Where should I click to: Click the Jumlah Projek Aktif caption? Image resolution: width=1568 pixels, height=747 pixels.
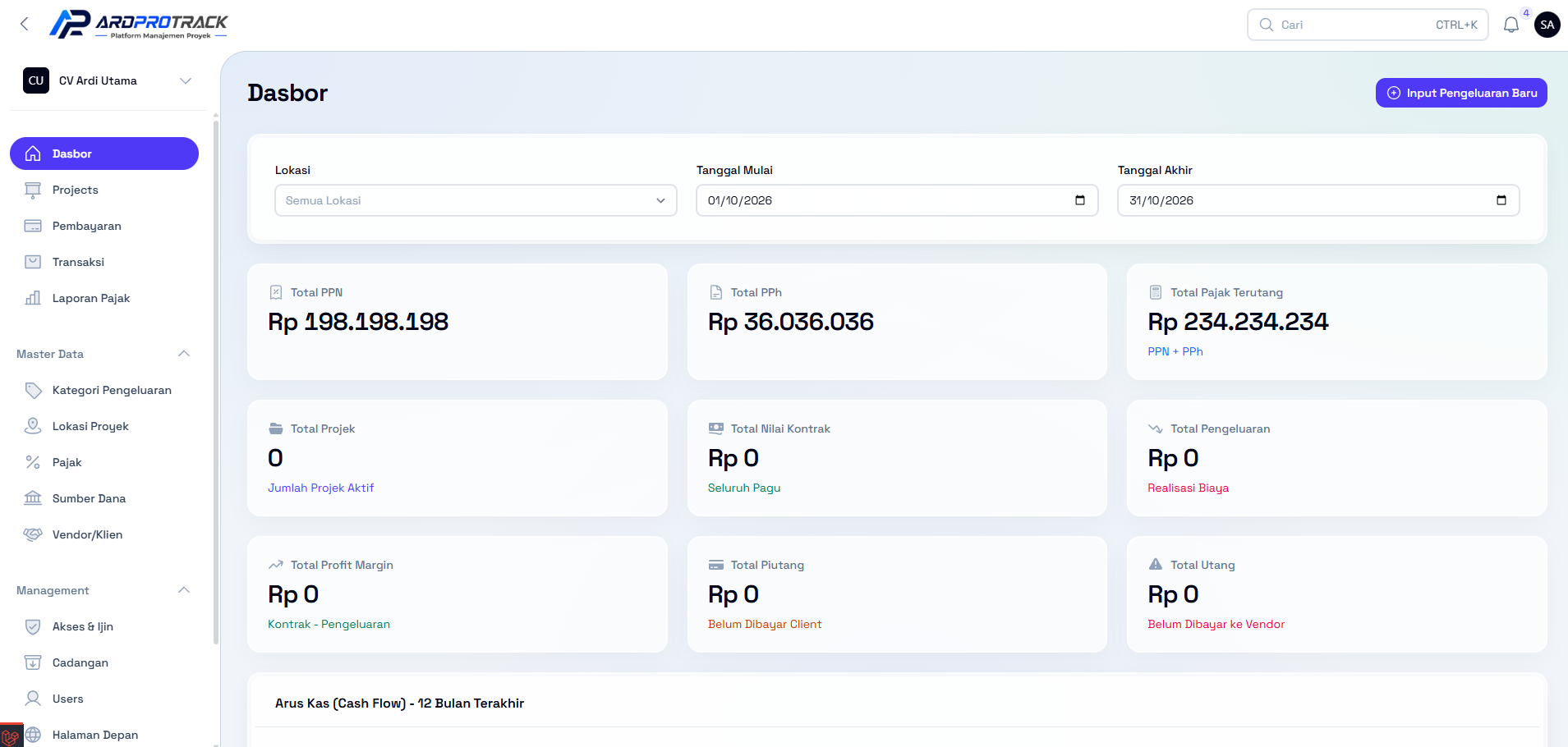pos(320,488)
